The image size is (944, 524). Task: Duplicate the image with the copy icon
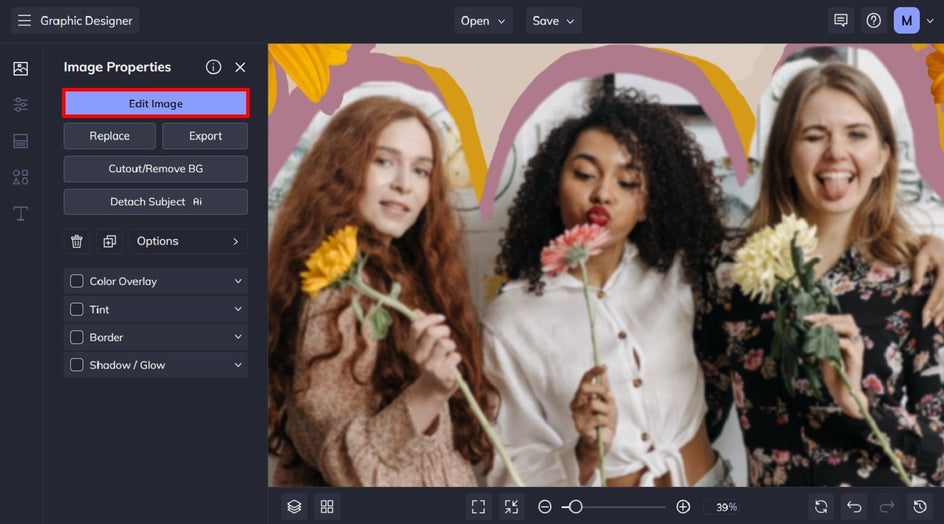[x=109, y=241]
